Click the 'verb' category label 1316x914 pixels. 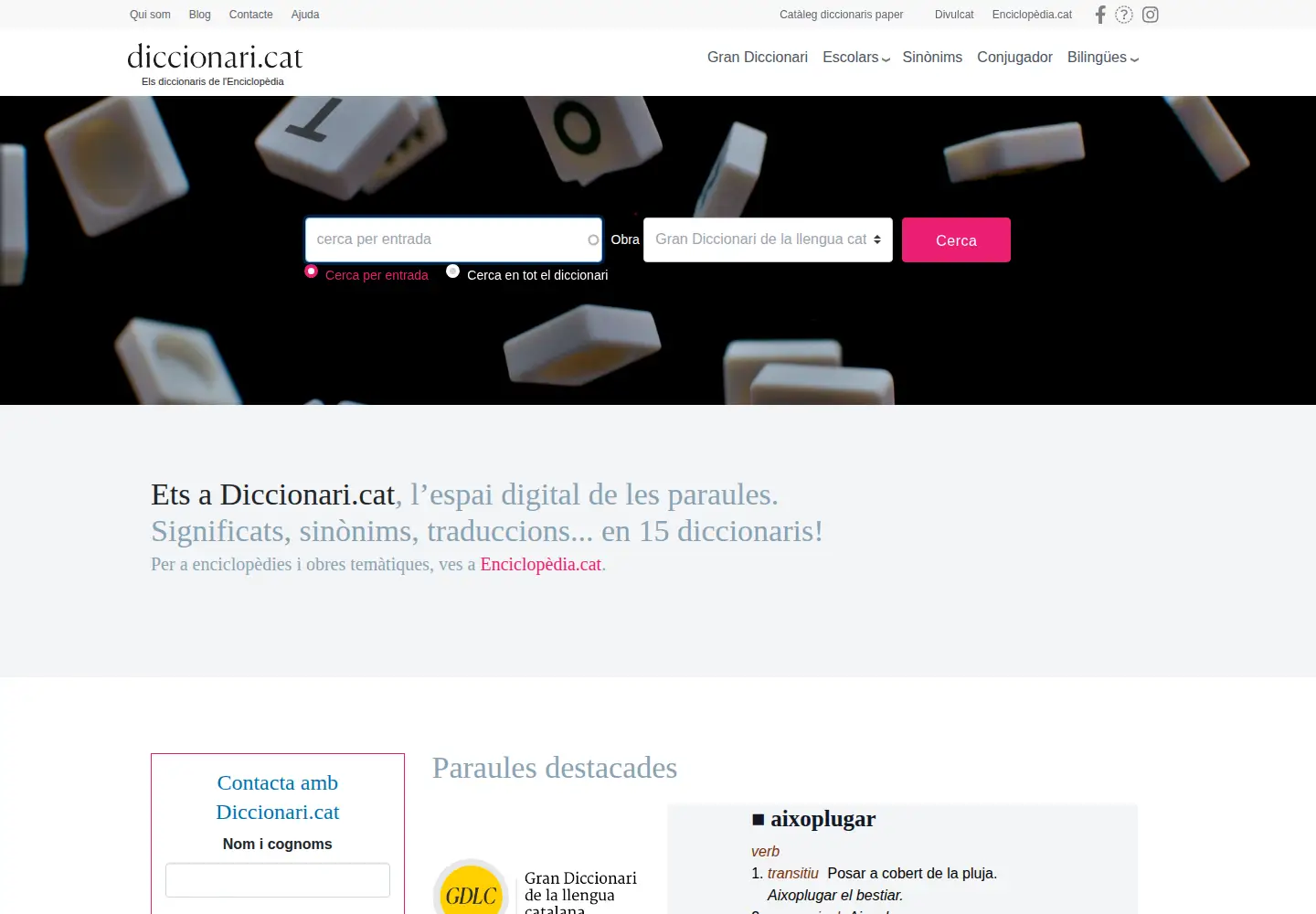[765, 851]
